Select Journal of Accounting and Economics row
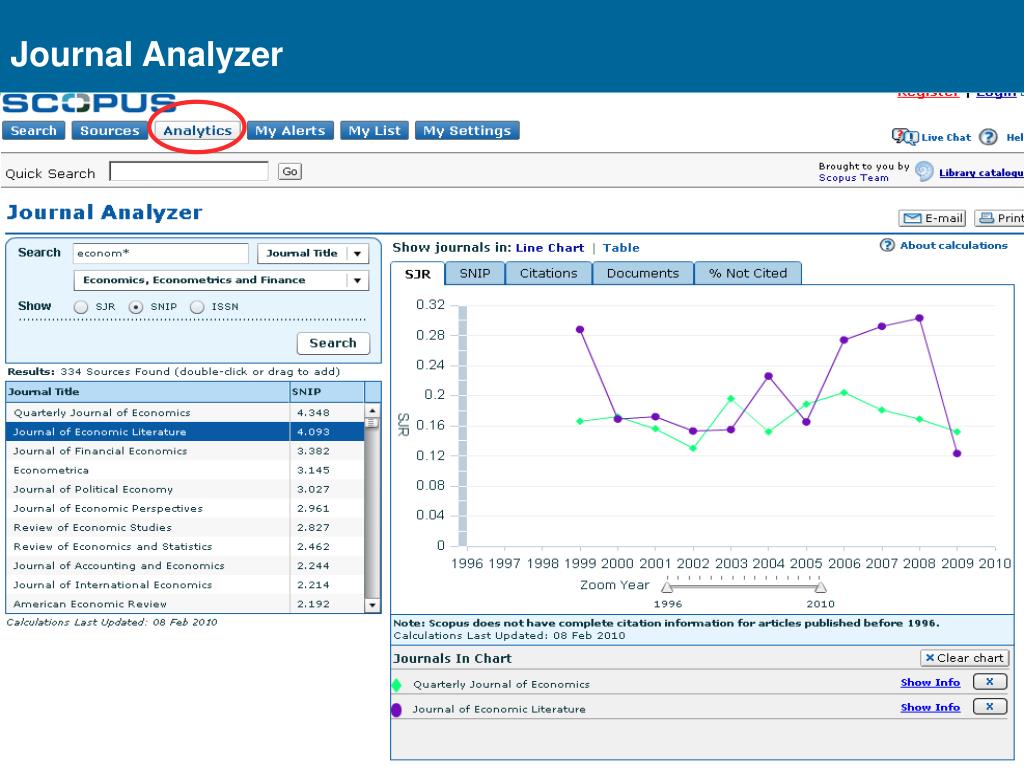 point(185,566)
